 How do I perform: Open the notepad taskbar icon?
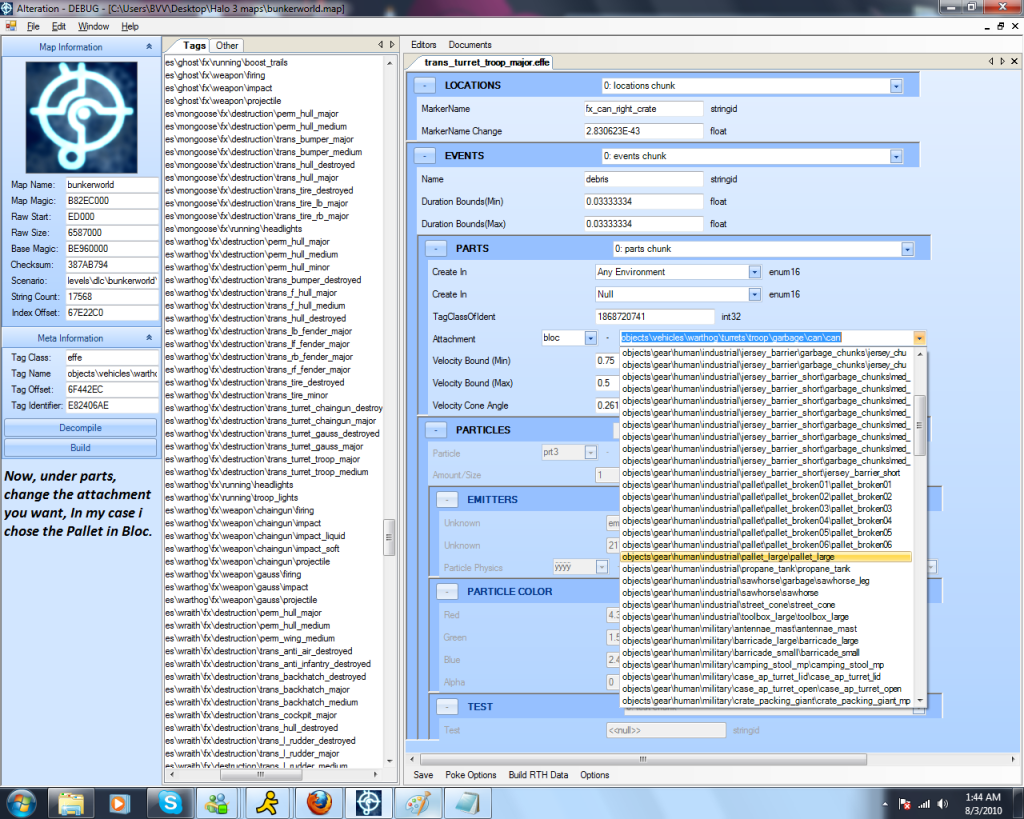click(468, 803)
